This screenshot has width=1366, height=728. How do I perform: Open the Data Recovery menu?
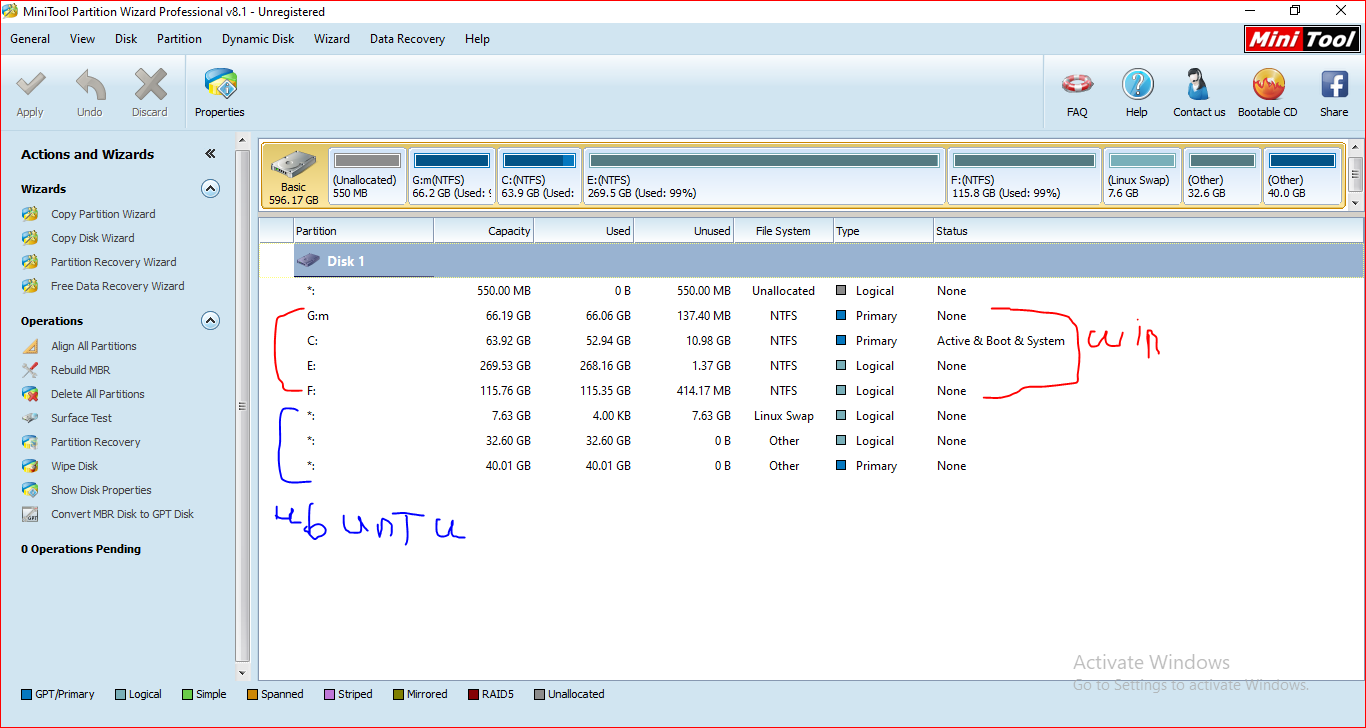coord(407,39)
